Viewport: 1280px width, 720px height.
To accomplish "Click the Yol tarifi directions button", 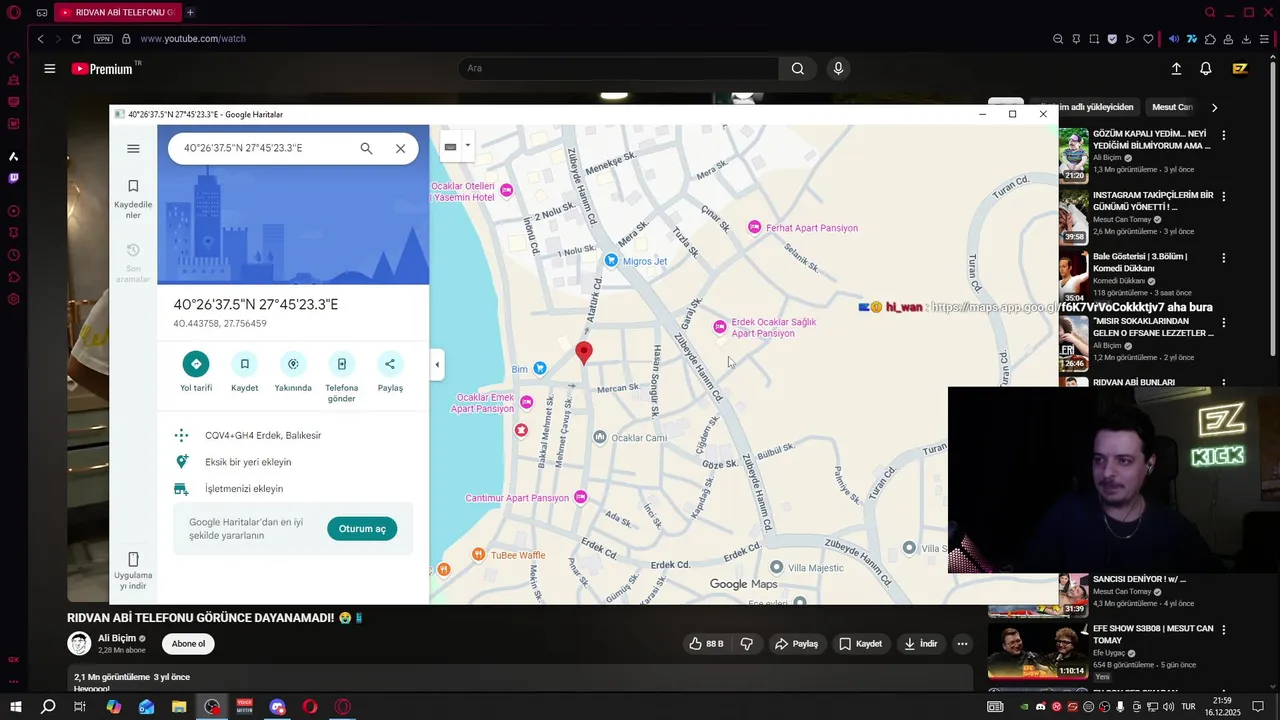I will coord(196,364).
